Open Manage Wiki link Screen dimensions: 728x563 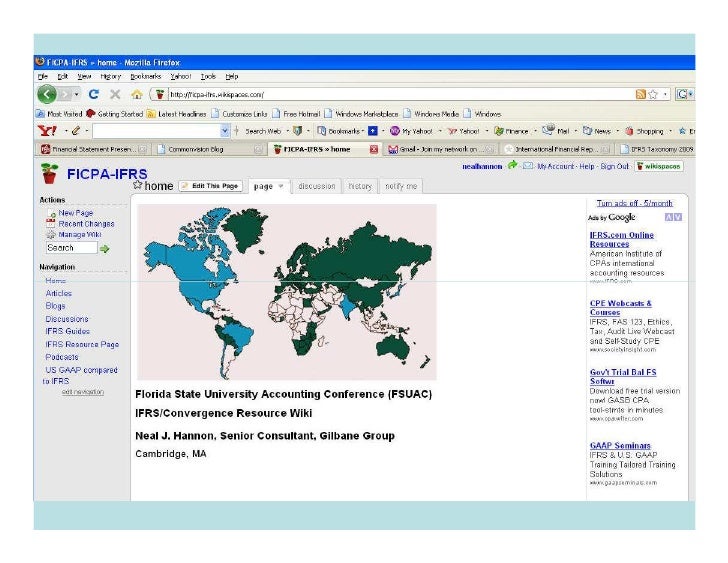pos(79,235)
